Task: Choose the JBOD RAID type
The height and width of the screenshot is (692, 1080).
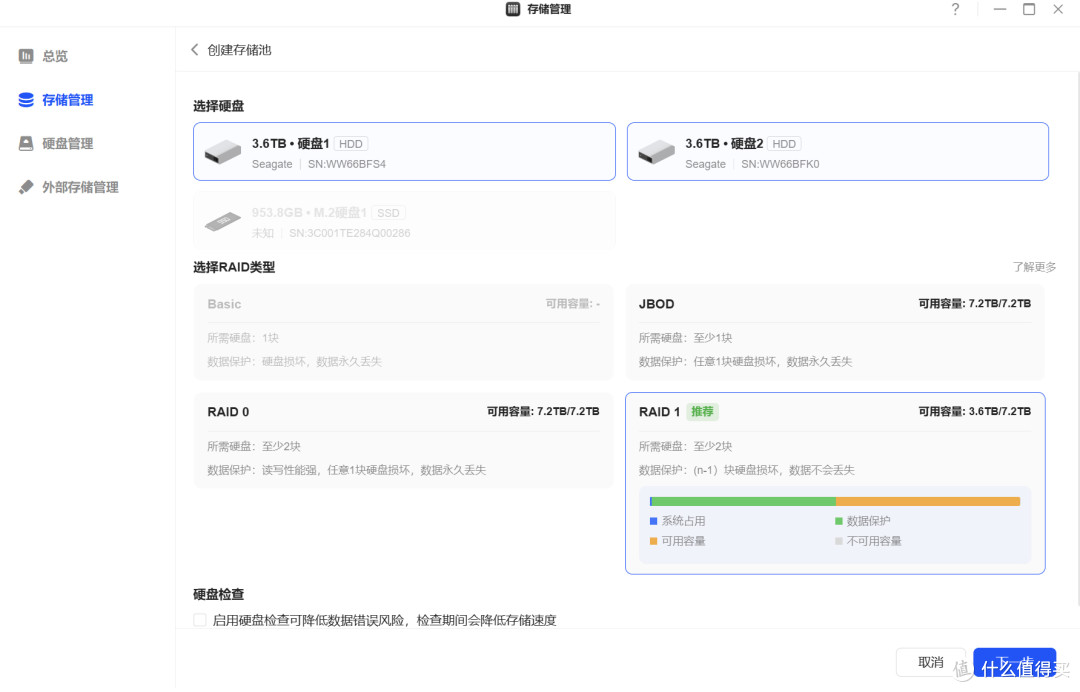Action: 835,332
